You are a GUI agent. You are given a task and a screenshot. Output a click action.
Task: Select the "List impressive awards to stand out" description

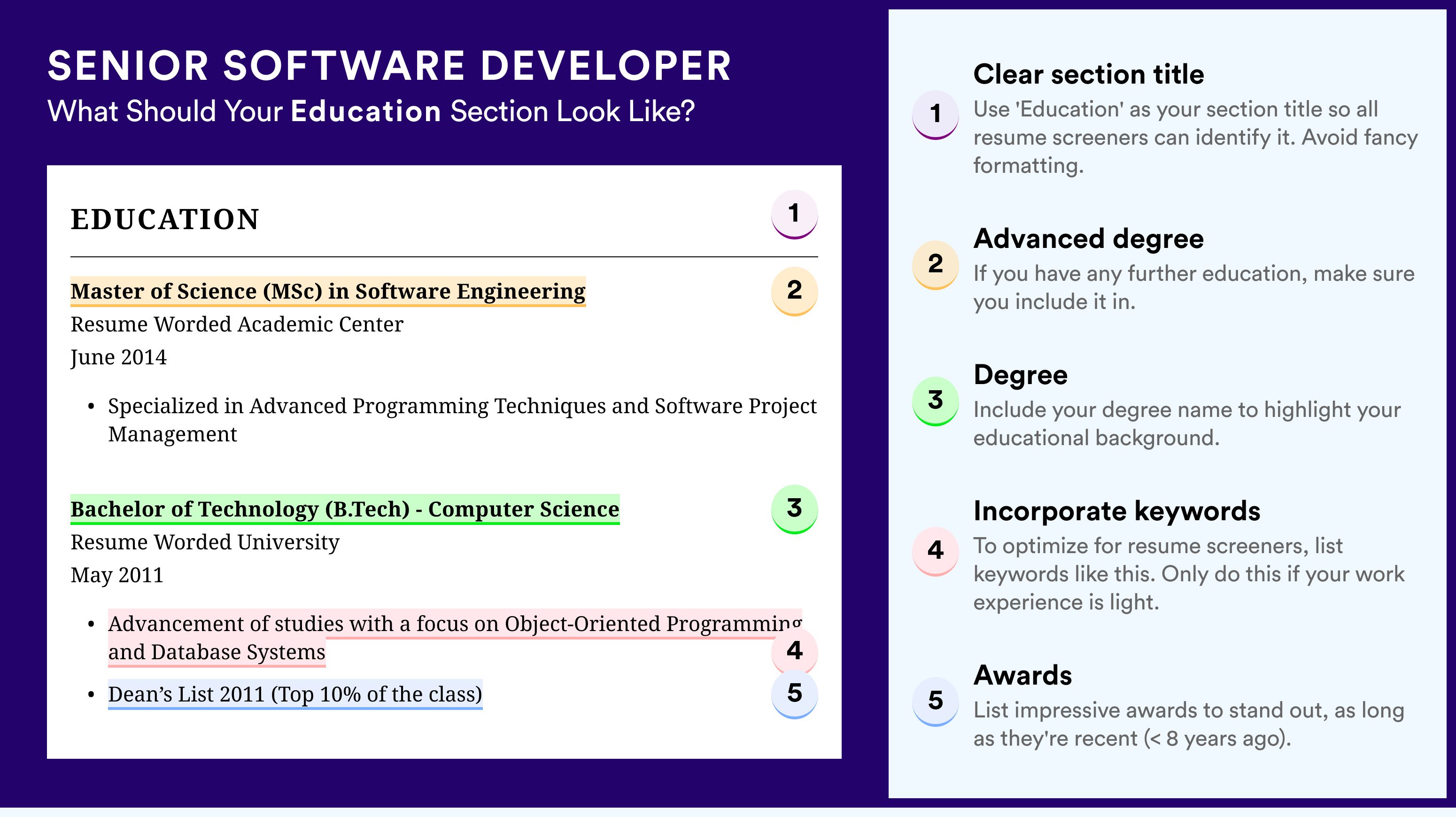(x=1189, y=725)
